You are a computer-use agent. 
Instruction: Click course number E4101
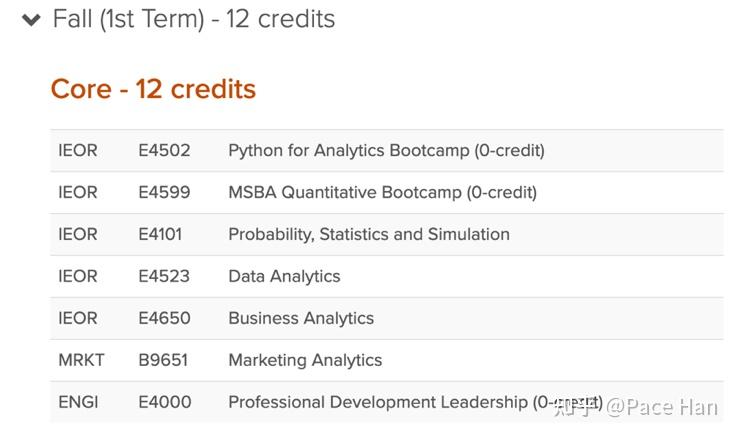[160, 234]
